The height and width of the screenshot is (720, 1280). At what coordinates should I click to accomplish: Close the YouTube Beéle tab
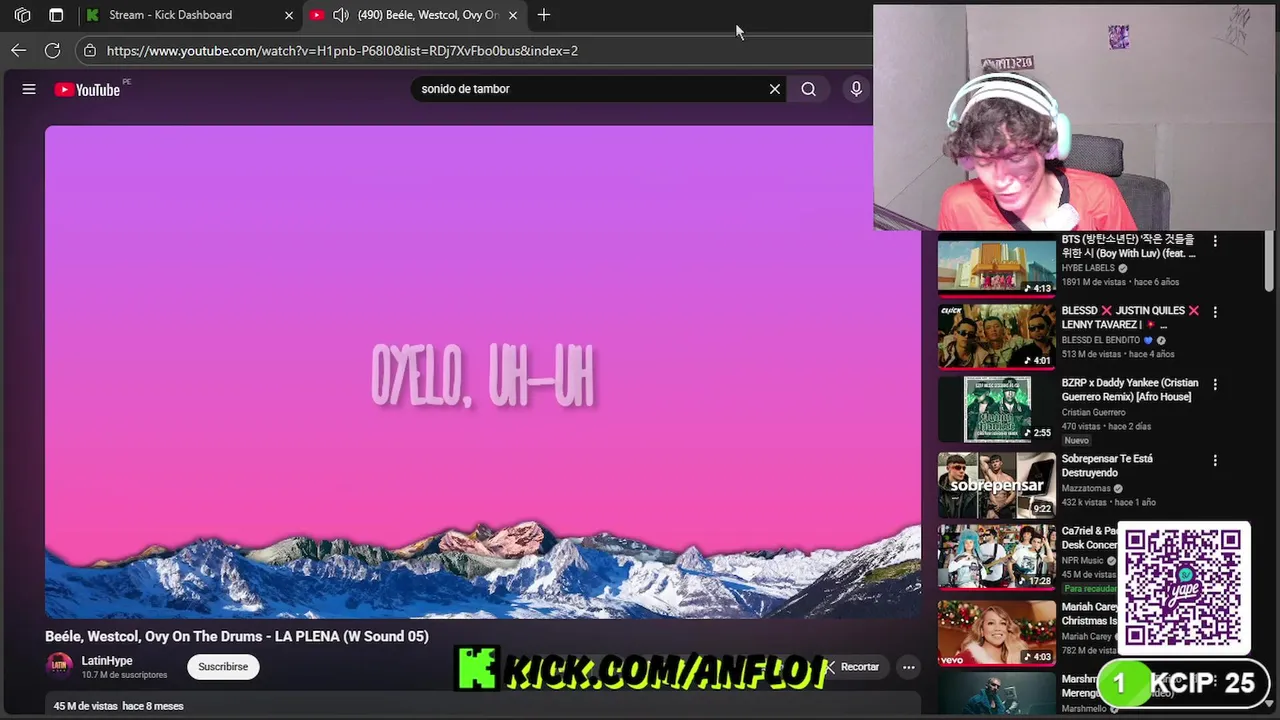(513, 15)
